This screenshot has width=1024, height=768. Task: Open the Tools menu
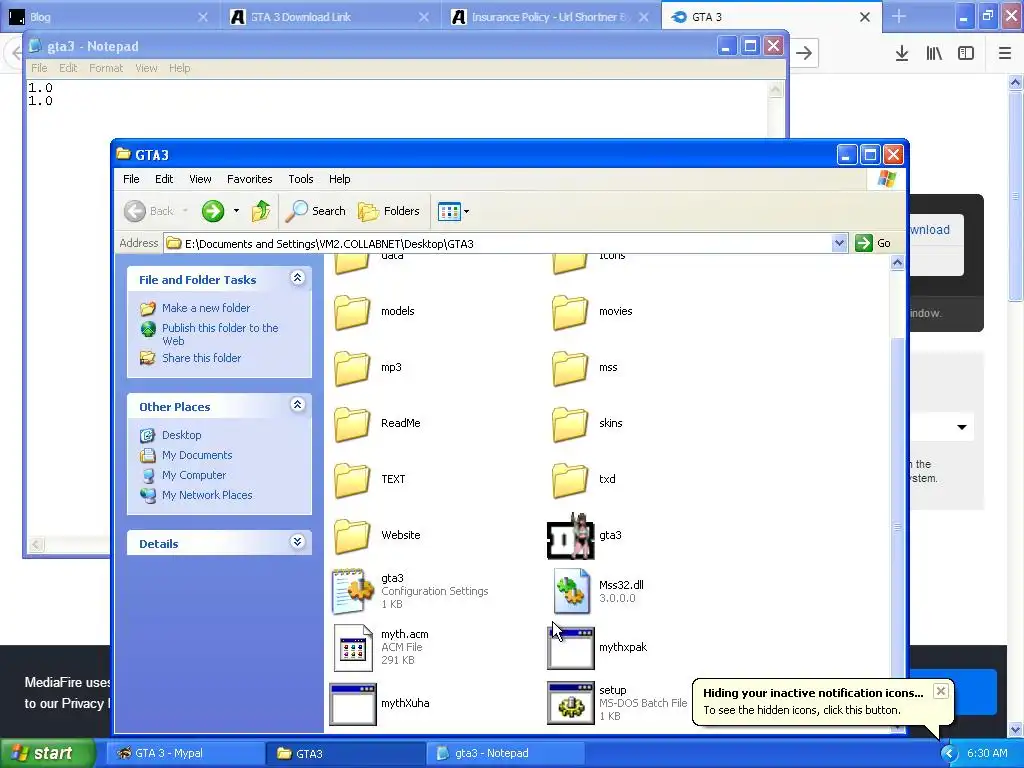[300, 179]
